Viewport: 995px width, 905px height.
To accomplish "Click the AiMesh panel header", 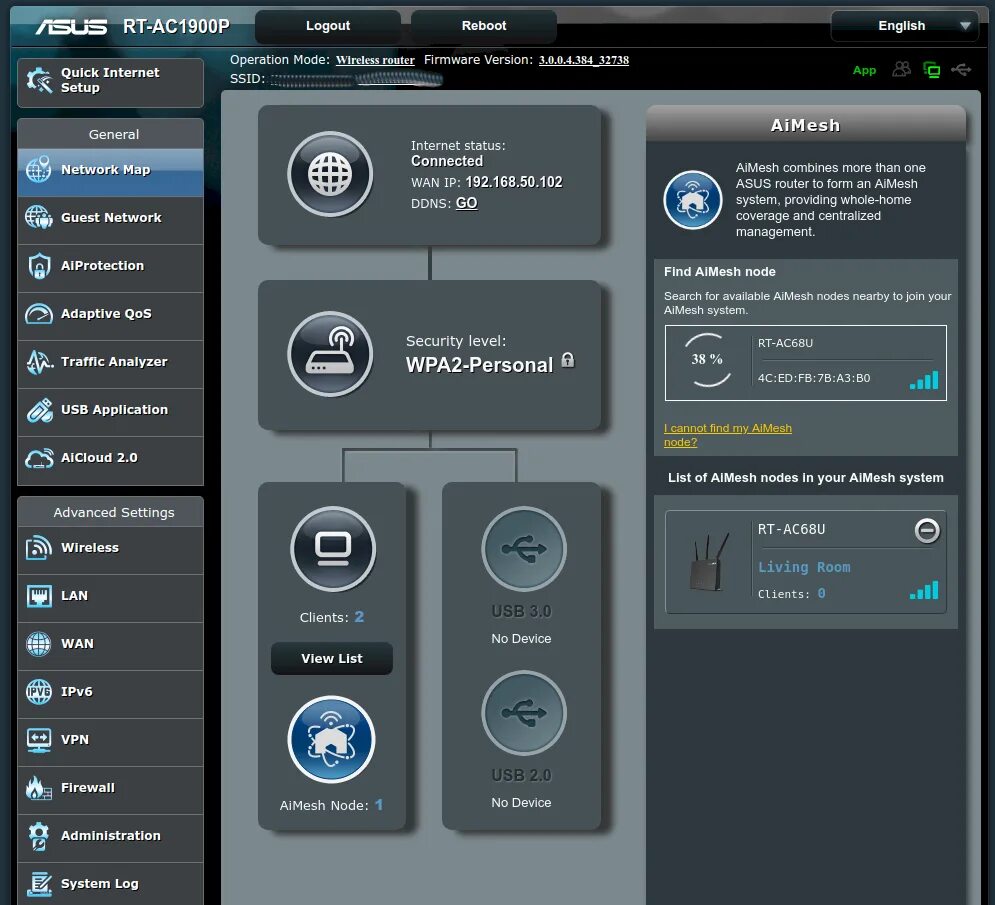I will click(805, 124).
